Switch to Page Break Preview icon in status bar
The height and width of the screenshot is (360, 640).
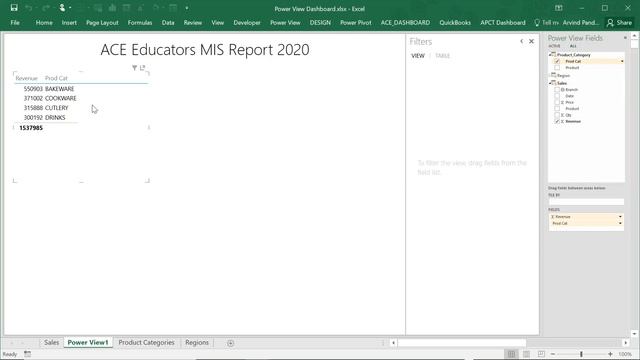pos(541,354)
